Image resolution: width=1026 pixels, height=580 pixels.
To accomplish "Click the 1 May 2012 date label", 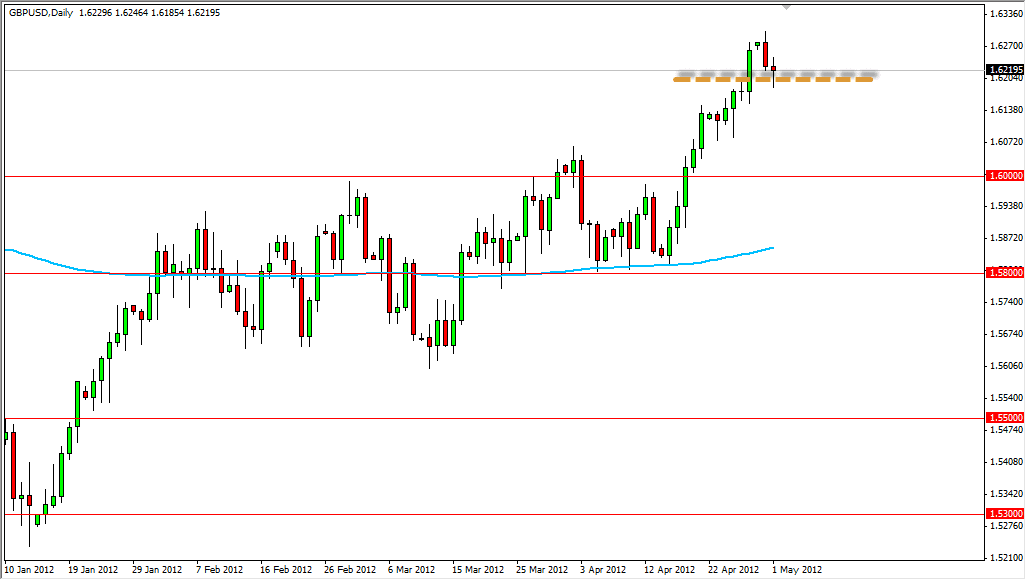I will (x=795, y=567).
